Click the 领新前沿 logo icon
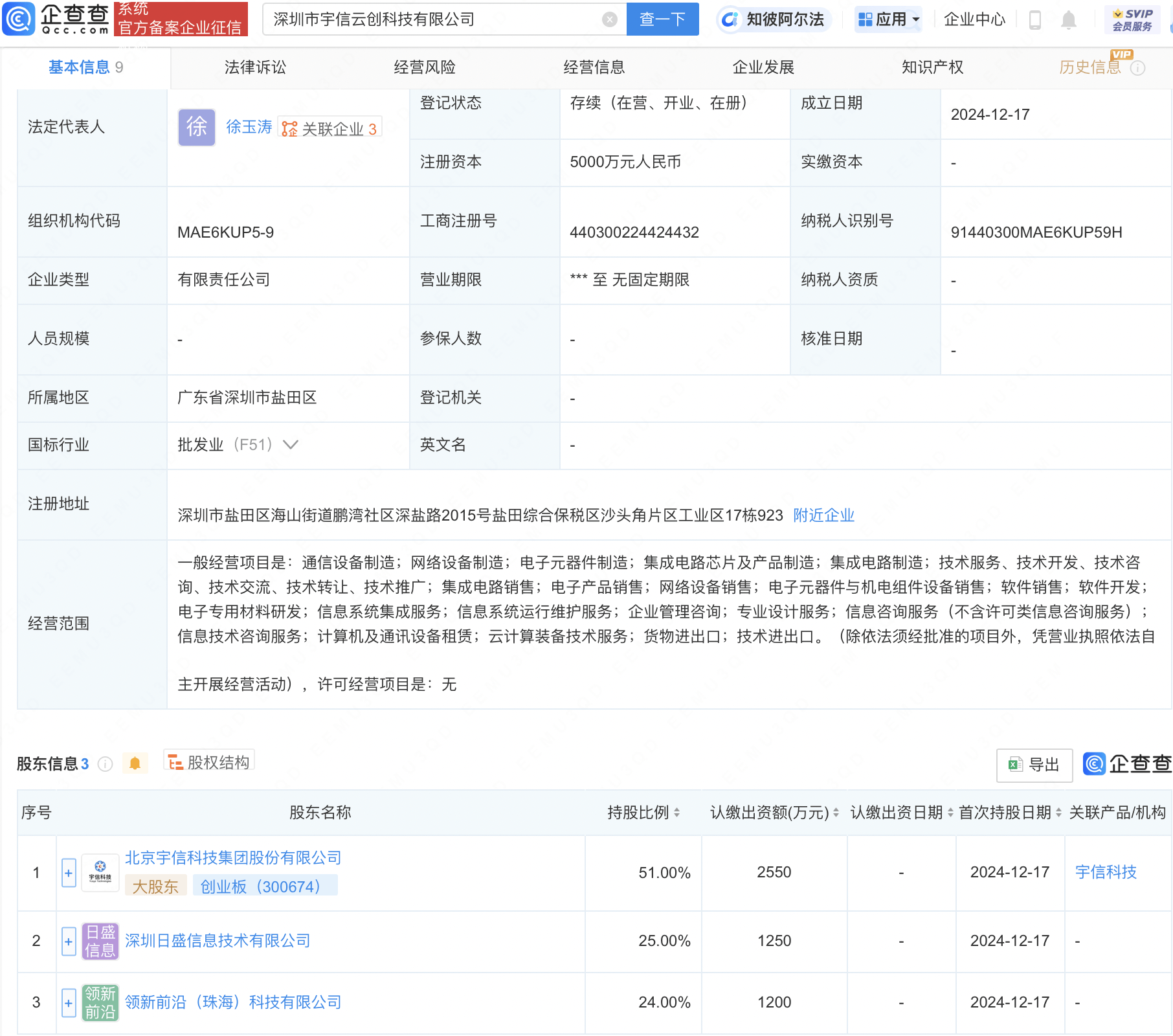Screen dimensions: 1173x1036 (100, 1003)
